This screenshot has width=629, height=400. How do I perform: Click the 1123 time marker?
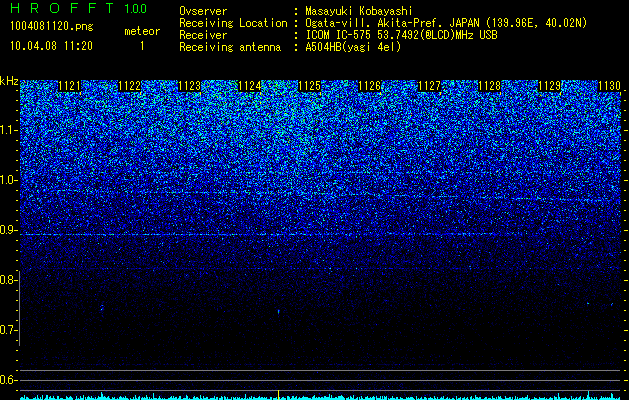[189, 86]
